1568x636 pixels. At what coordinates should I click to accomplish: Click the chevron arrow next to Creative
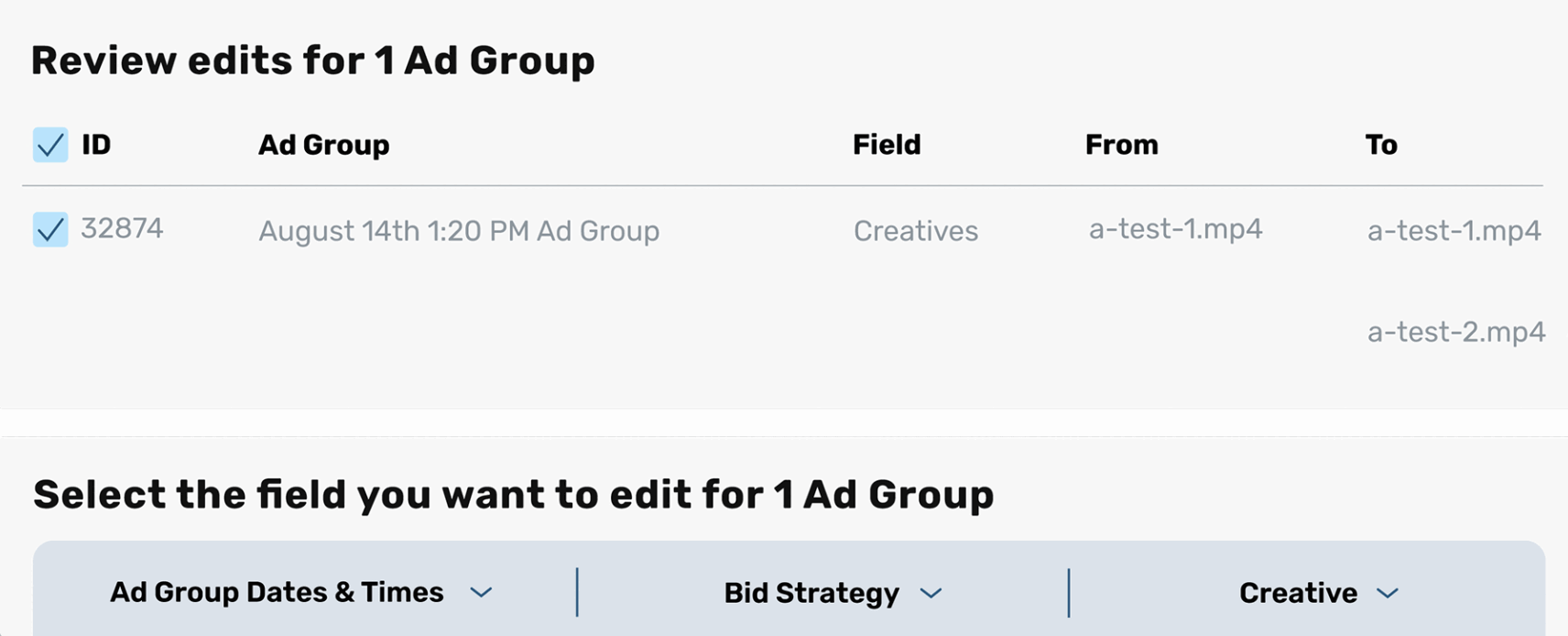click(x=1388, y=594)
